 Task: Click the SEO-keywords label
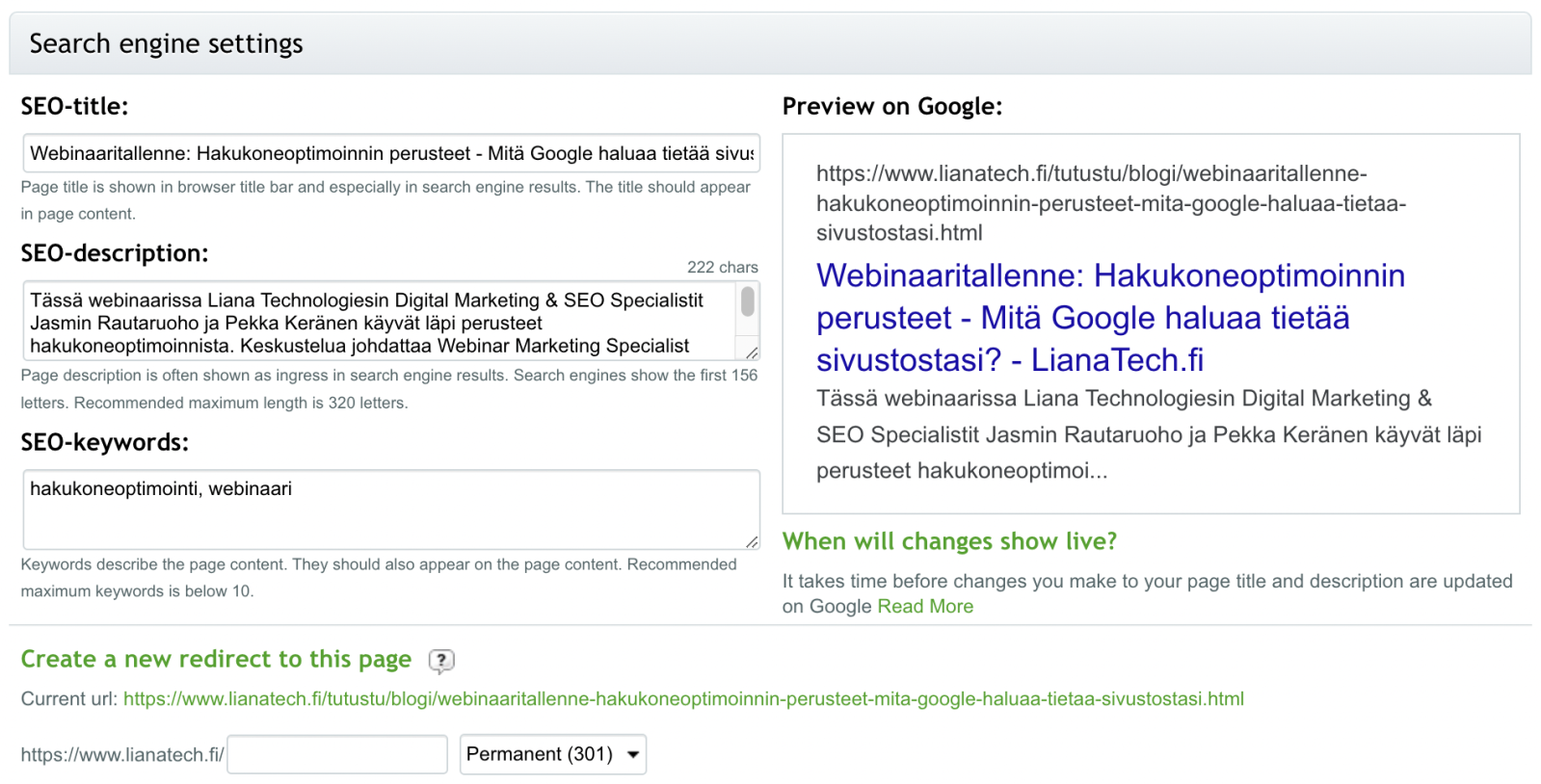(105, 443)
